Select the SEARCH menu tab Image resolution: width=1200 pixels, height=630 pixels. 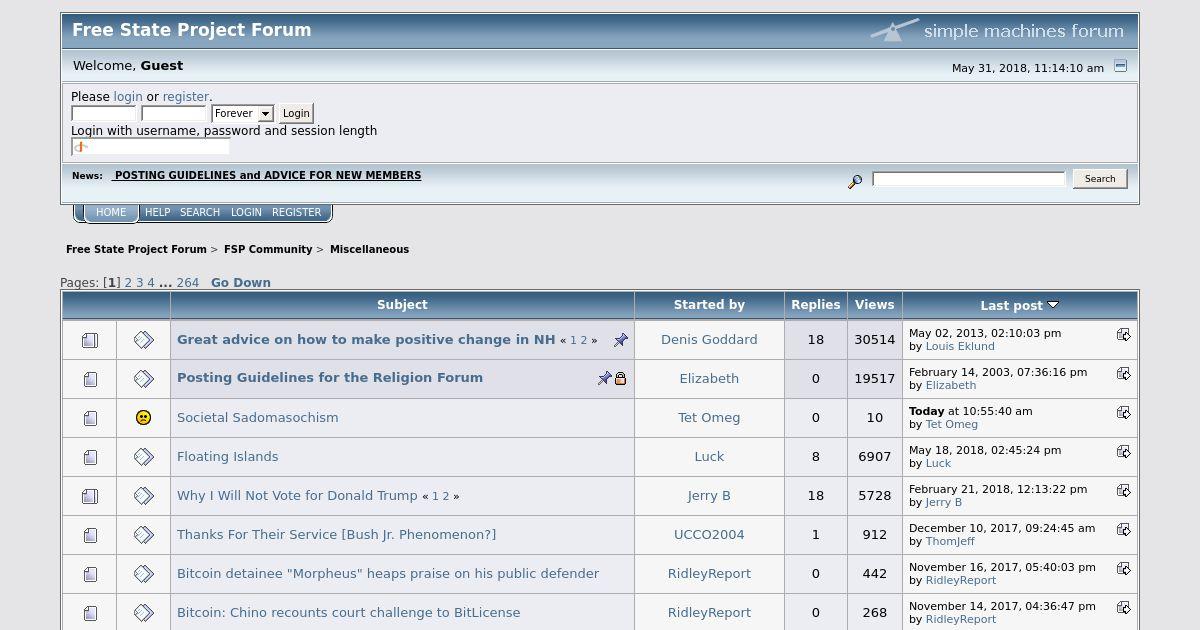(200, 212)
